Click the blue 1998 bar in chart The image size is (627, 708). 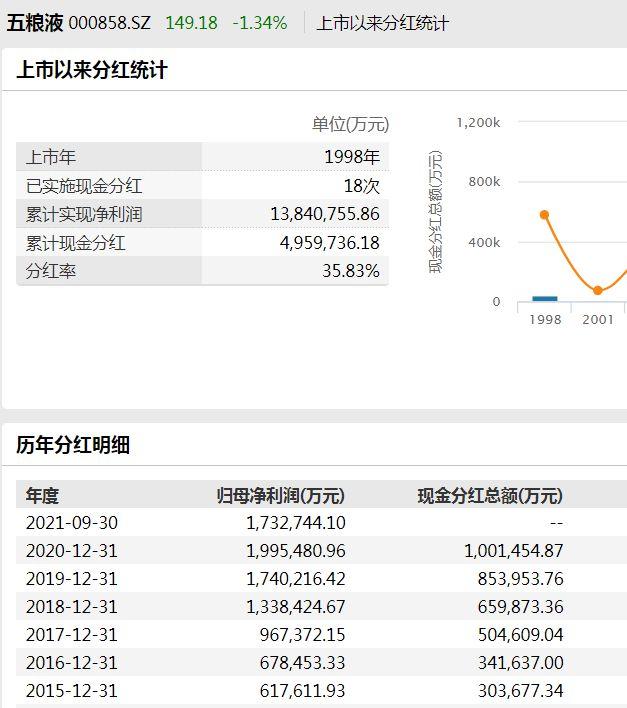[545, 298]
